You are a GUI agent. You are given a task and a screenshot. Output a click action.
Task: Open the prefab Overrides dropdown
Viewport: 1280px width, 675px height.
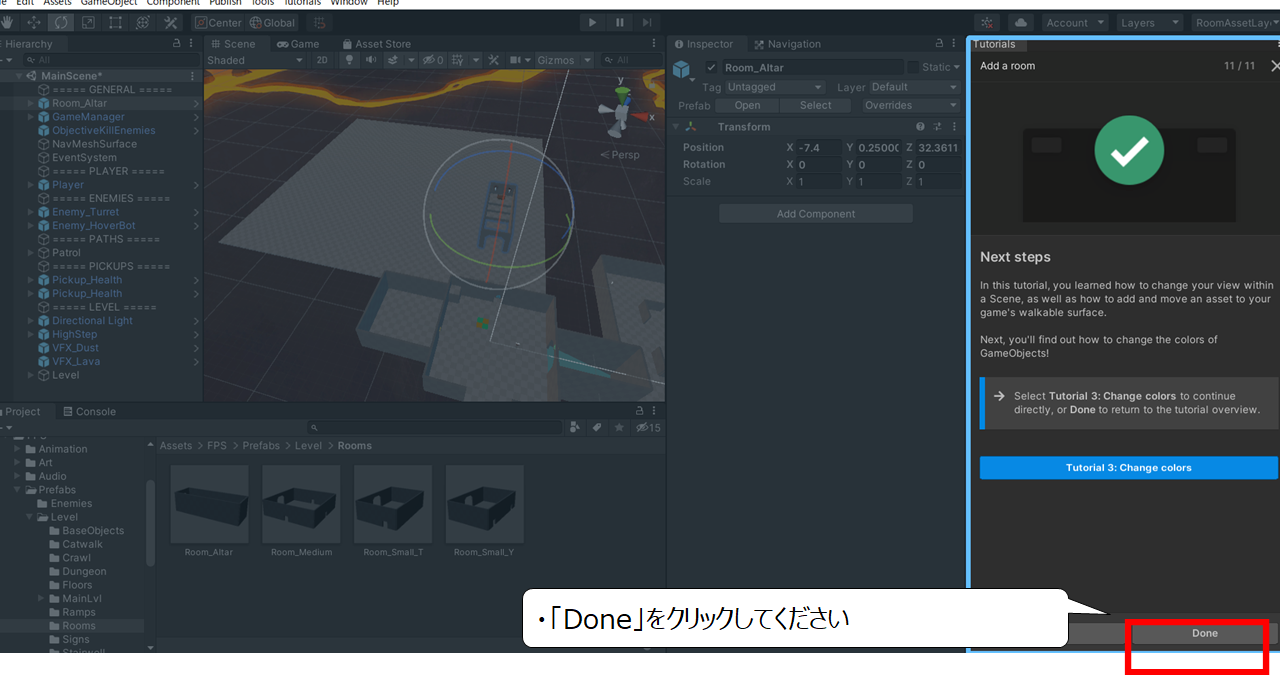[910, 105]
